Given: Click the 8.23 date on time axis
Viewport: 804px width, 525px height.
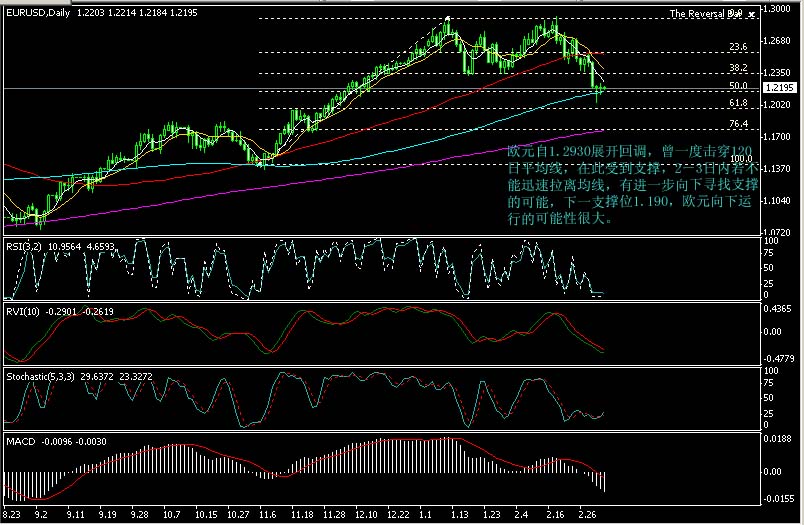Looking at the screenshot, I should pyautogui.click(x=12, y=514).
